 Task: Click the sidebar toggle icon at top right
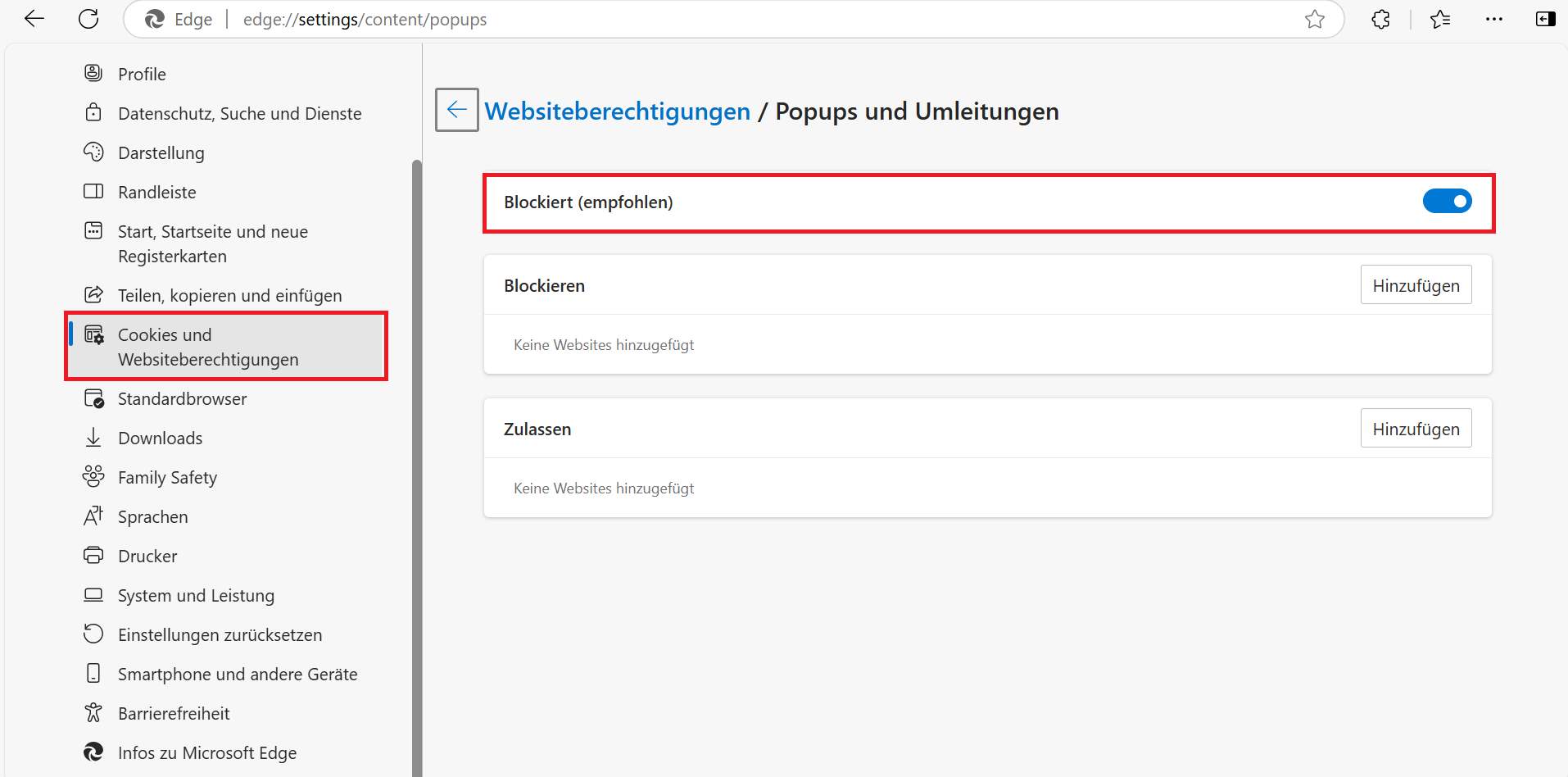coord(1545,19)
